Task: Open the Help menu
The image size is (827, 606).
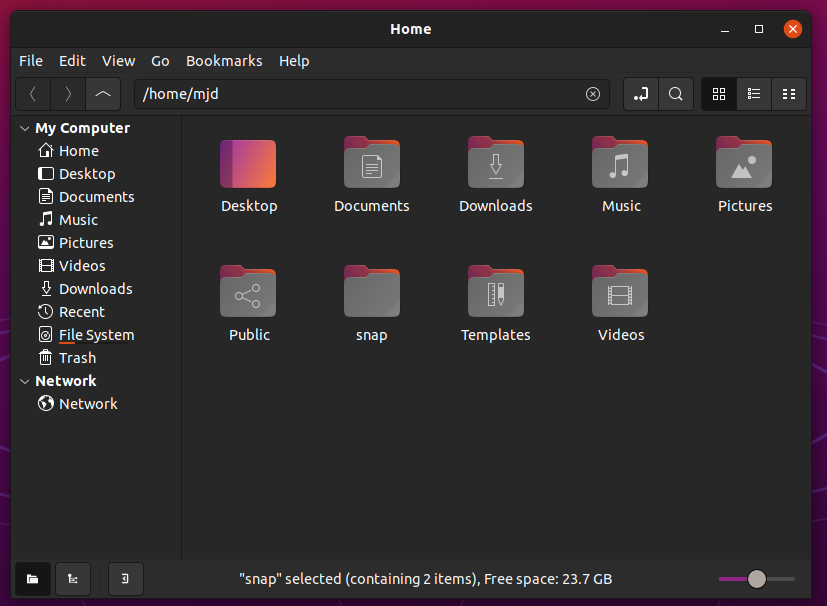Action: tap(294, 61)
